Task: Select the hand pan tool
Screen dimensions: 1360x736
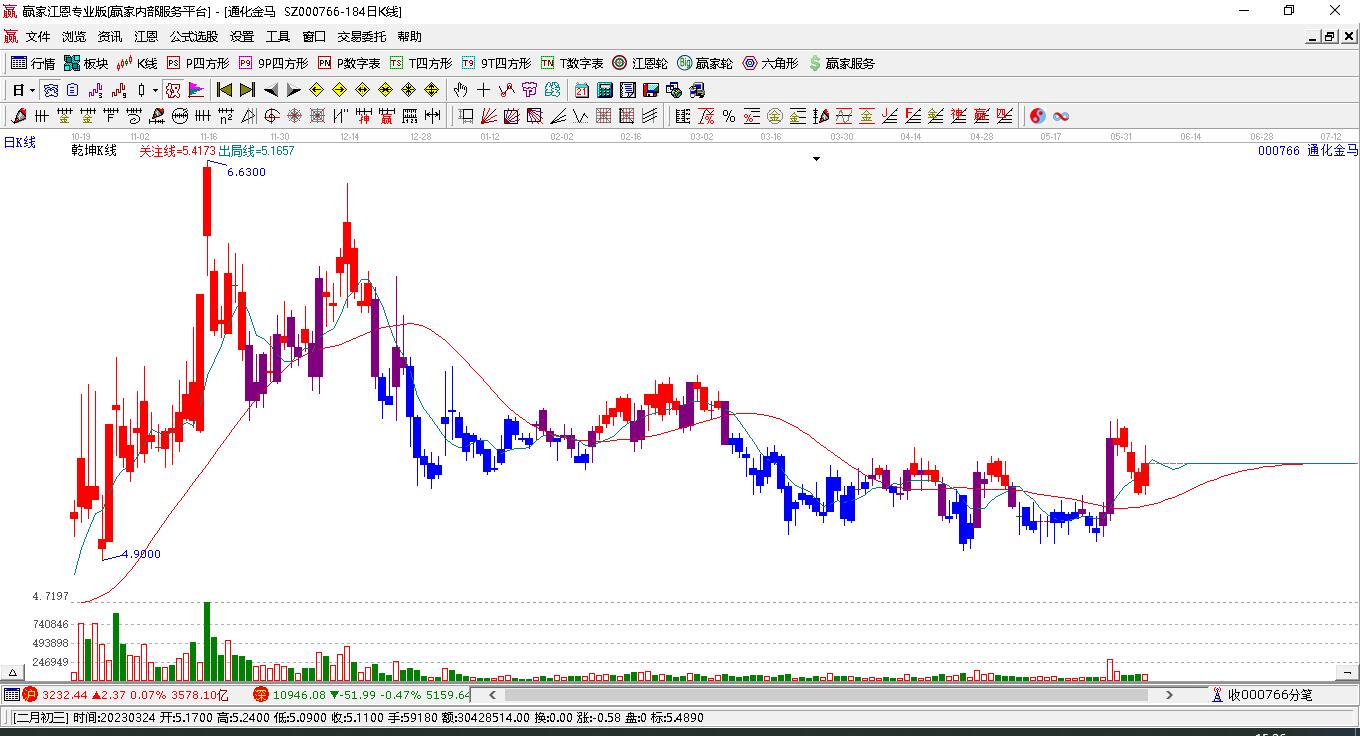Action: point(461,90)
